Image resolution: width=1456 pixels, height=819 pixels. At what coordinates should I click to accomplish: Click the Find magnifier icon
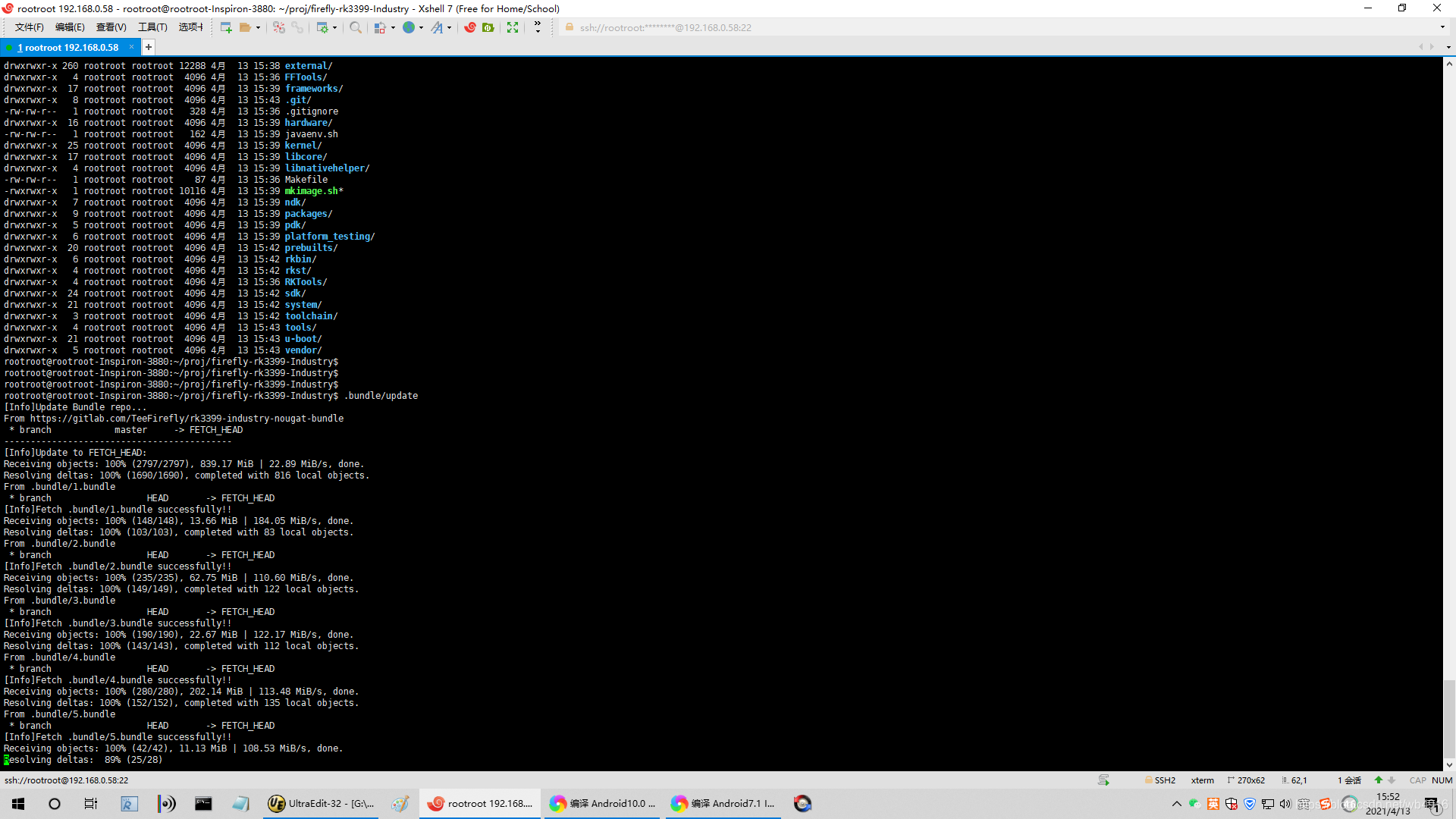(x=356, y=27)
